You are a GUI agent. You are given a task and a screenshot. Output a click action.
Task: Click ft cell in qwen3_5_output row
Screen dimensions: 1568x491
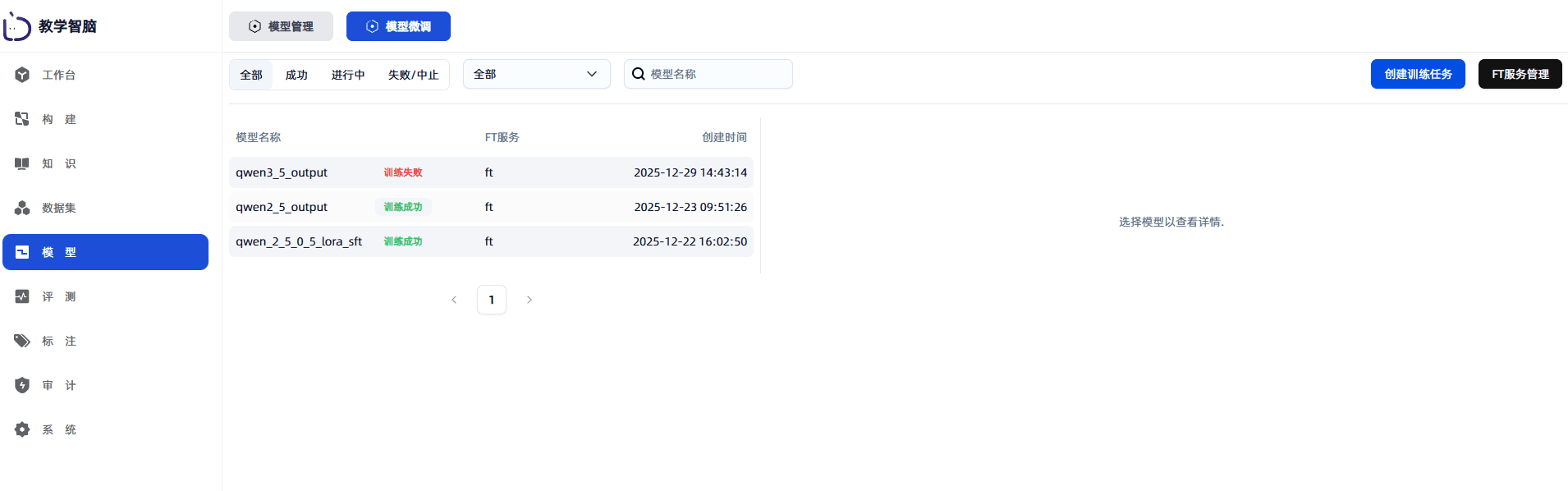489,172
